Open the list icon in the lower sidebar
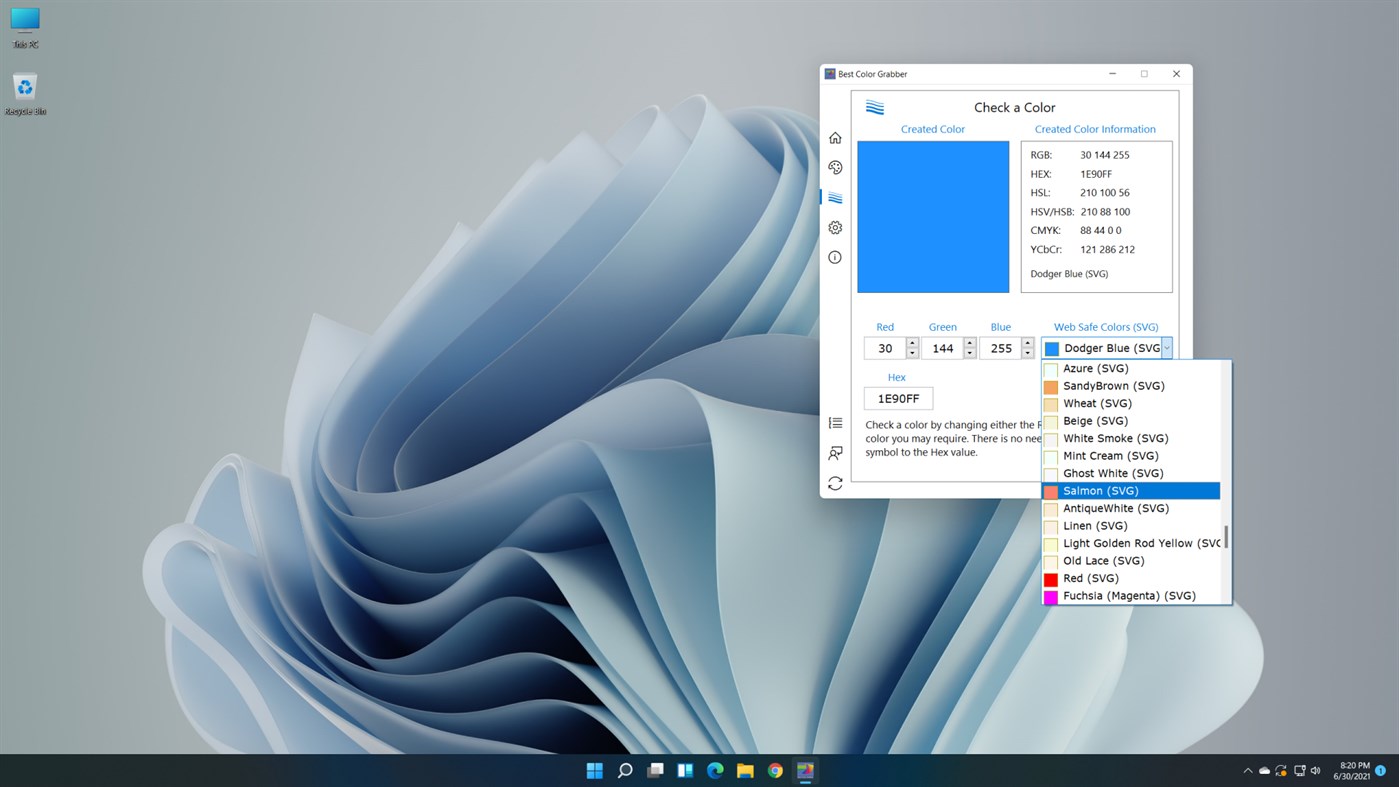The image size is (1399, 787). 835,422
